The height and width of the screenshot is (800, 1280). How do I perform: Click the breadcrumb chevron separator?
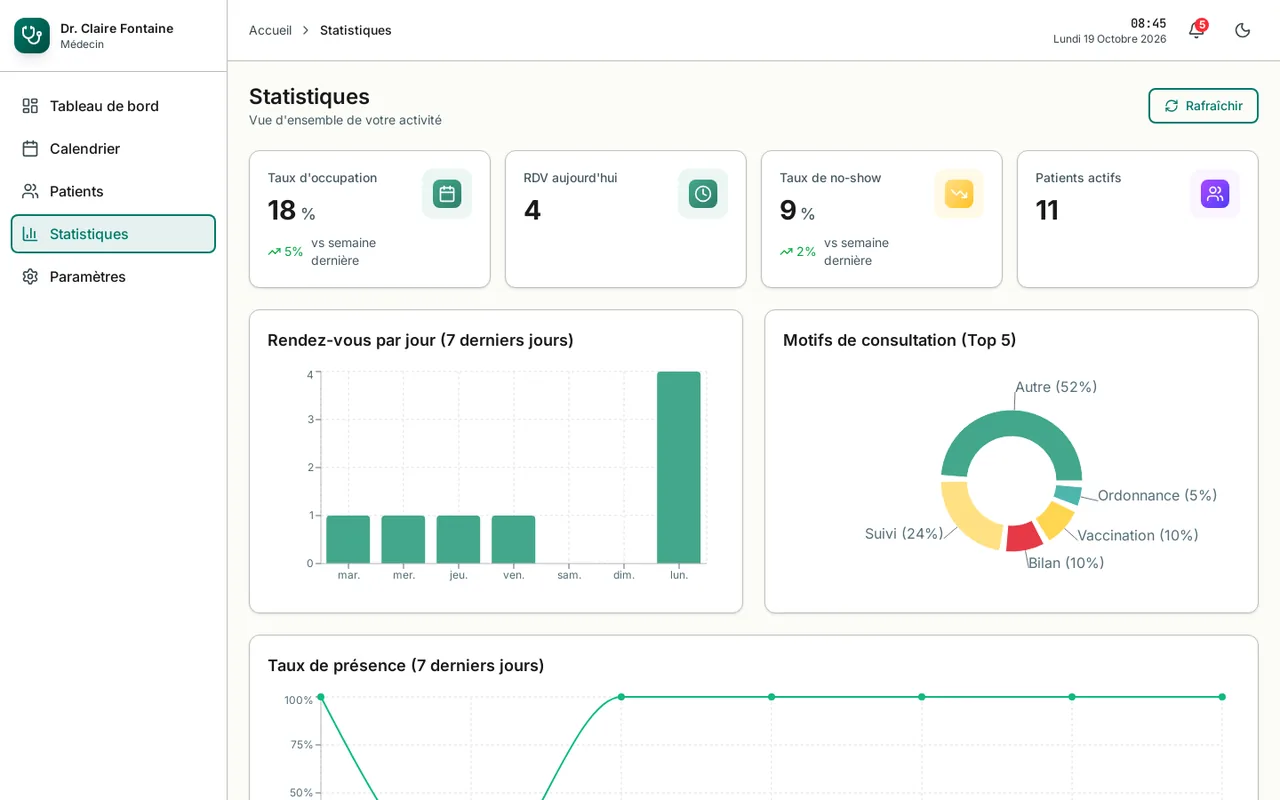pos(306,31)
